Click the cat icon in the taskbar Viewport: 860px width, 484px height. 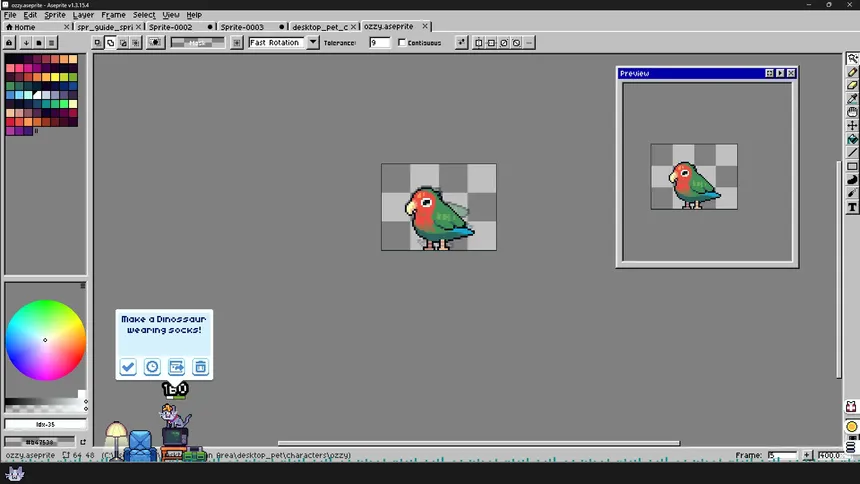point(15,474)
